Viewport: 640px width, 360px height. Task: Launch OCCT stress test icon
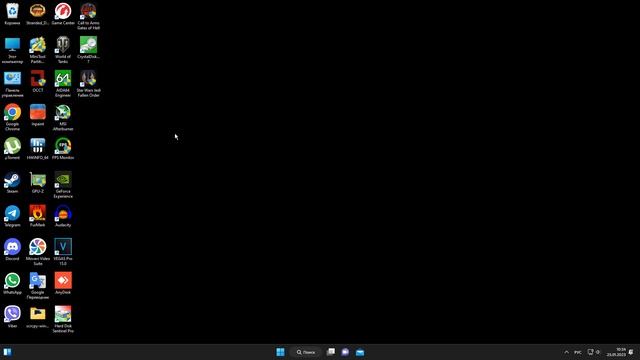[38, 81]
